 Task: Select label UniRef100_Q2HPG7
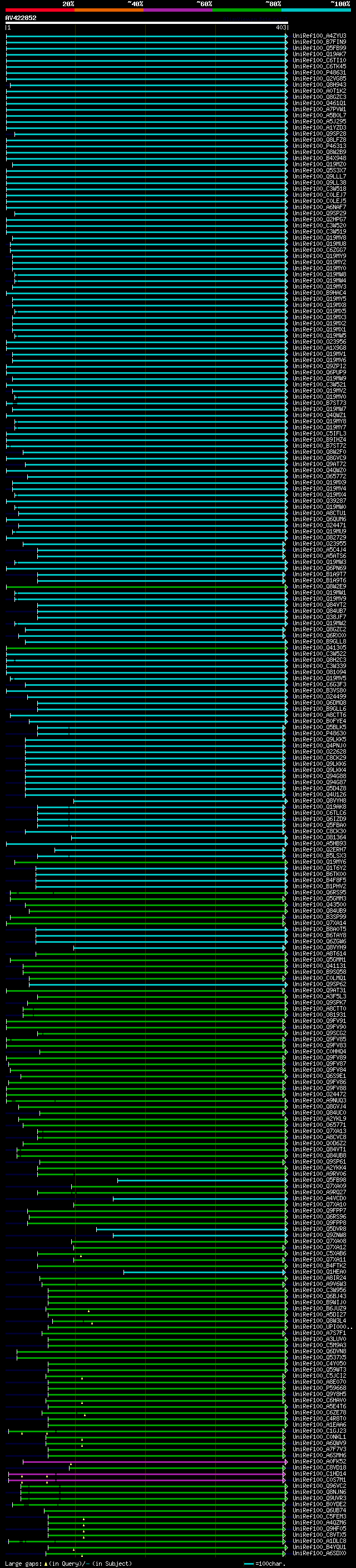pyautogui.click(x=319, y=219)
